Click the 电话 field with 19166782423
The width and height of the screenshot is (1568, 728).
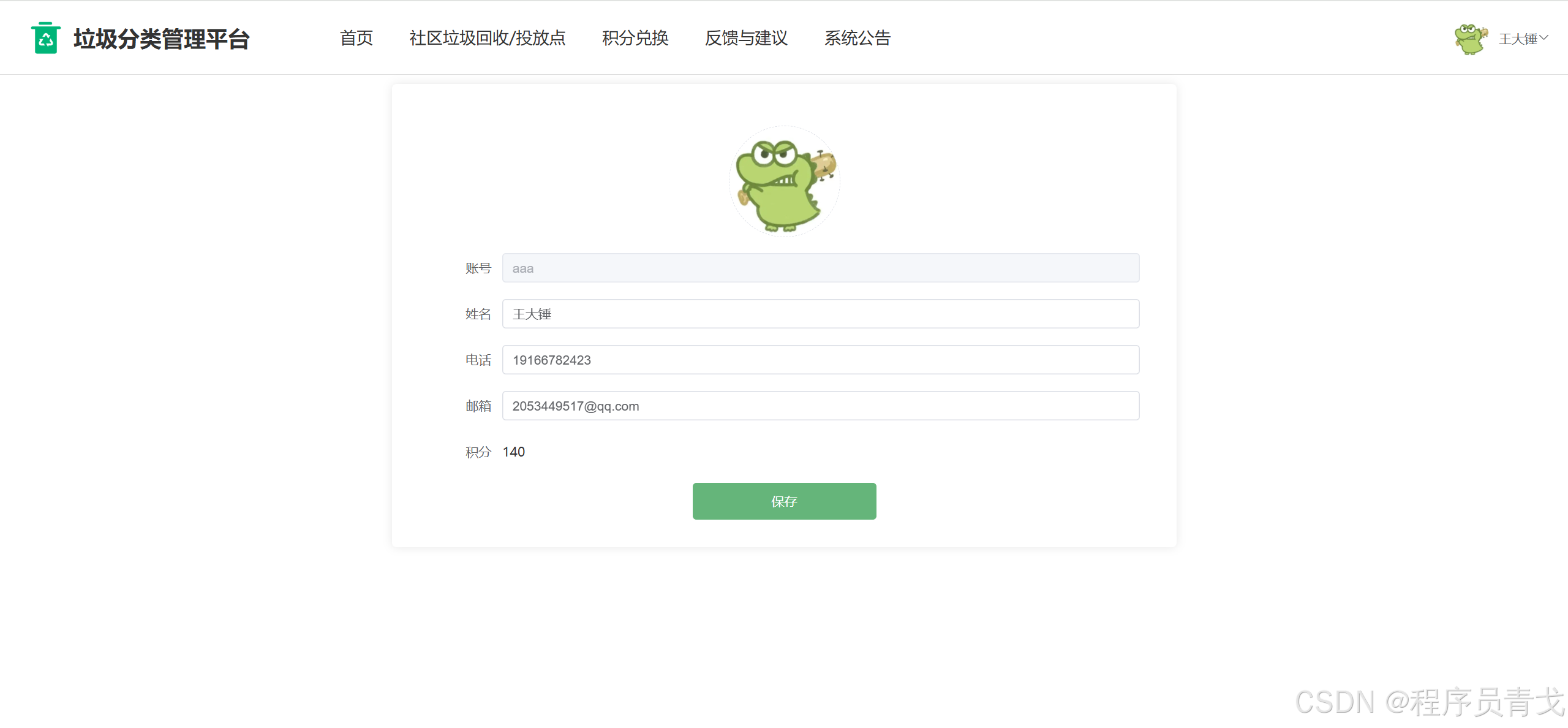[x=821, y=360]
